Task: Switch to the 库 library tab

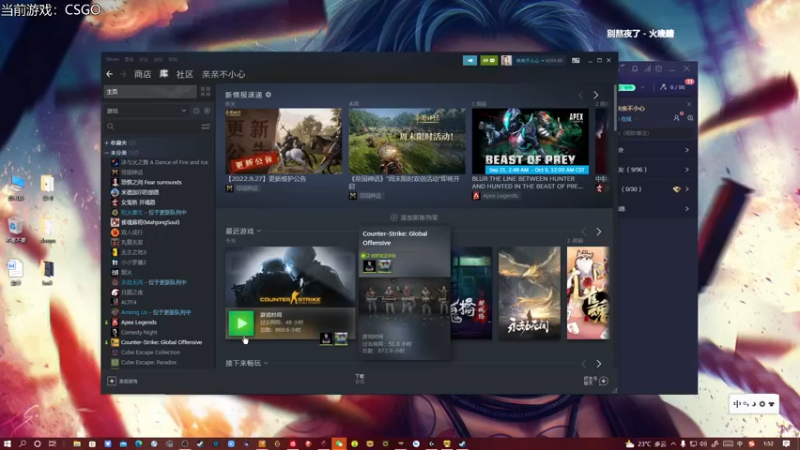Action: click(164, 74)
